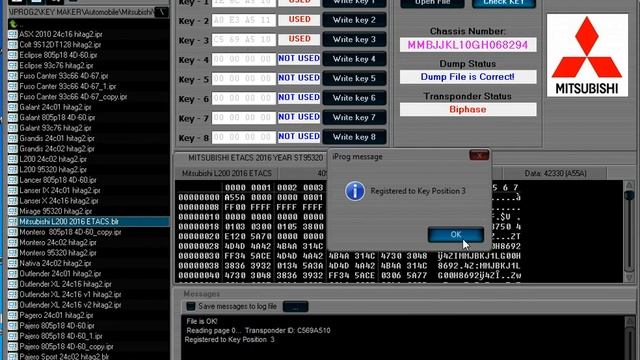The width and height of the screenshot is (640, 360).
Task: Click the hex viewer scrollbar thumb
Action: pyautogui.click(x=629, y=195)
